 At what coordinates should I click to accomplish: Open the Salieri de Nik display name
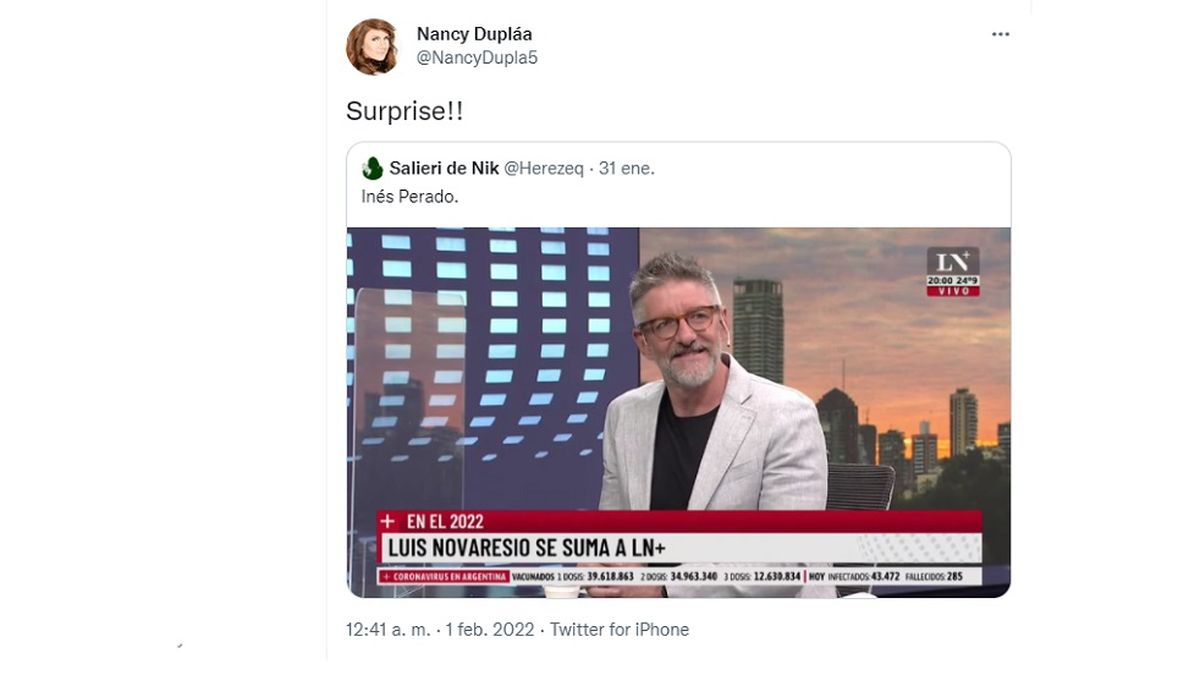point(444,168)
